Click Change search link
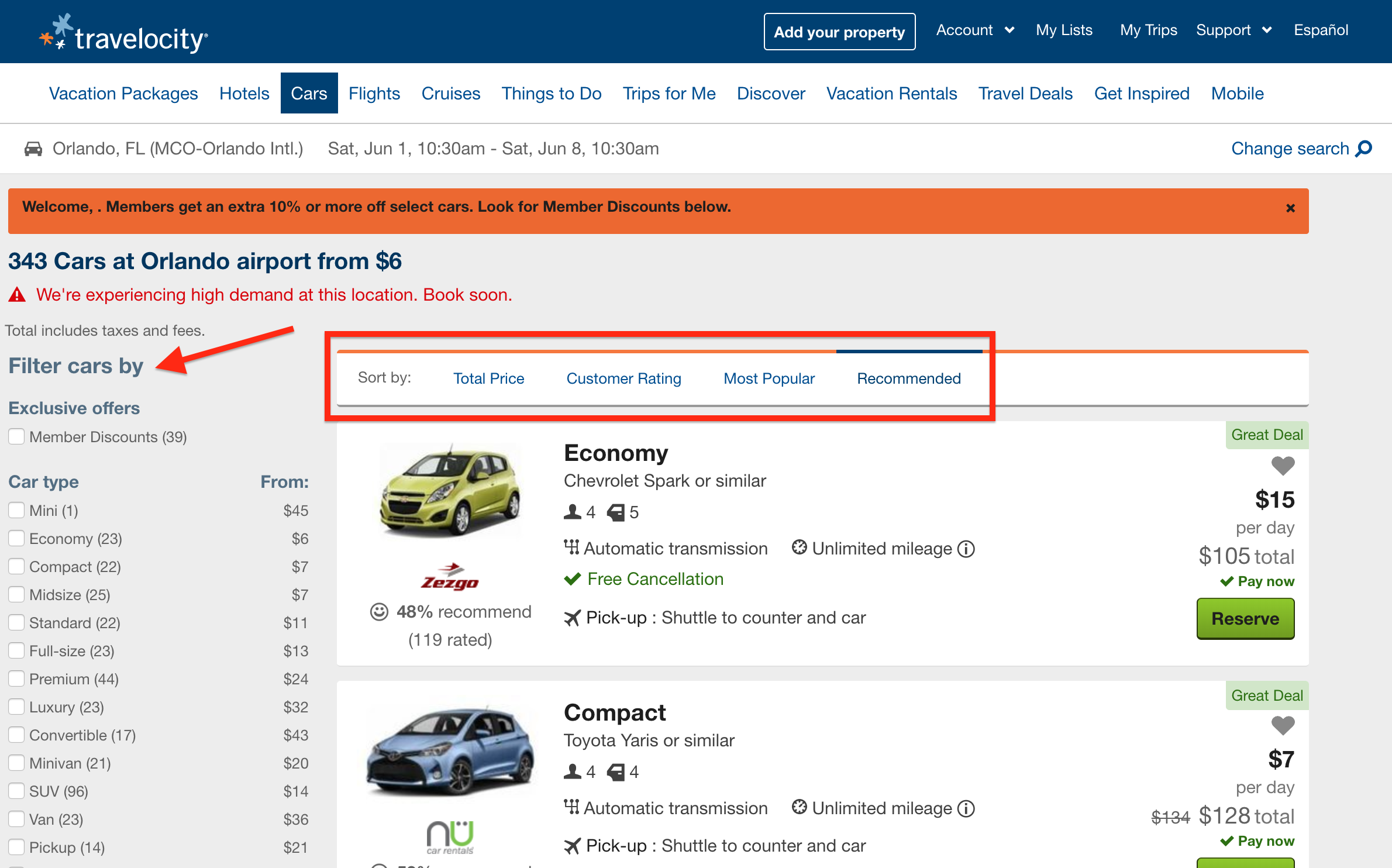 tap(1290, 149)
